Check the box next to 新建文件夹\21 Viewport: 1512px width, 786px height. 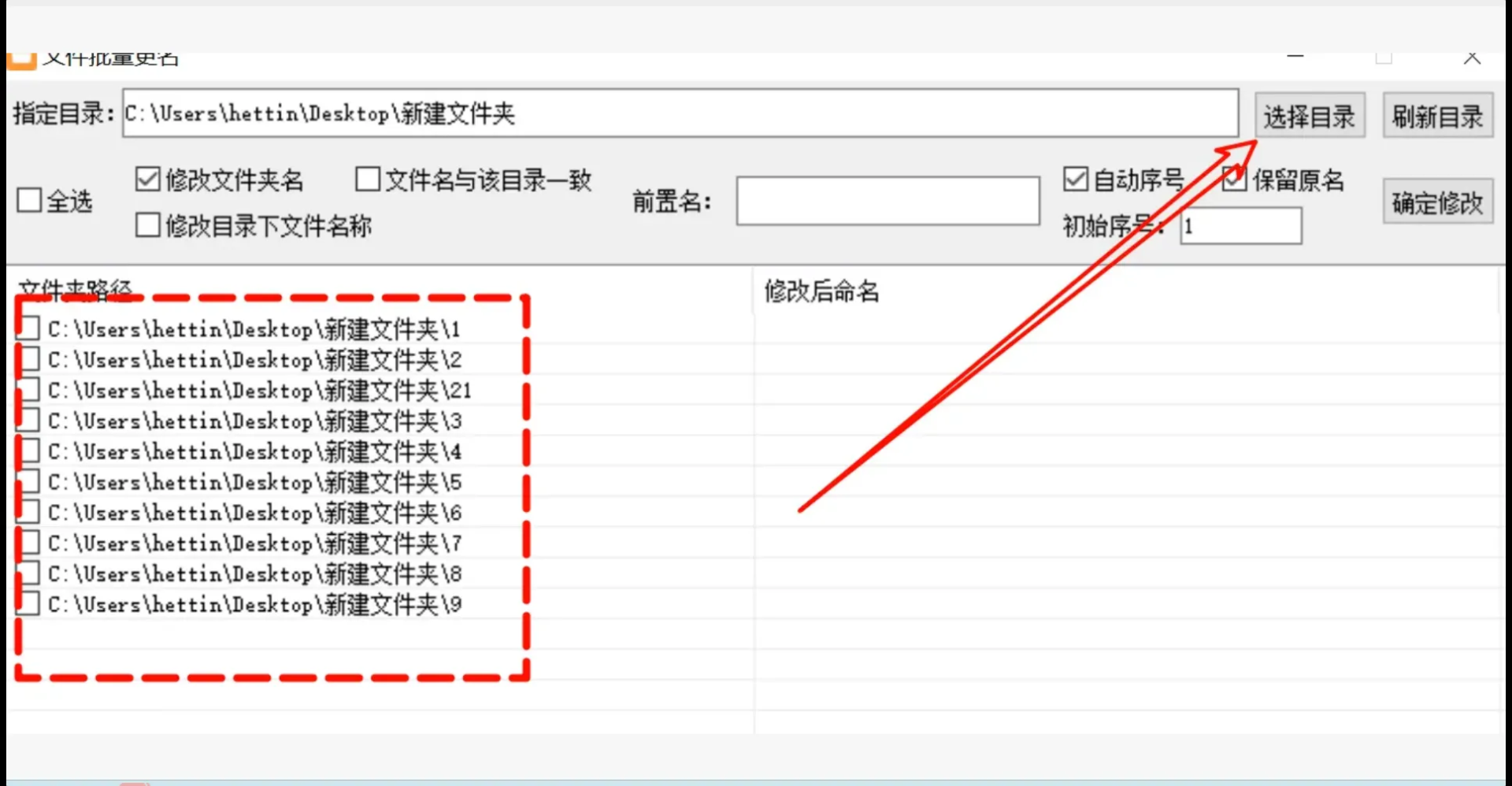click(x=28, y=389)
